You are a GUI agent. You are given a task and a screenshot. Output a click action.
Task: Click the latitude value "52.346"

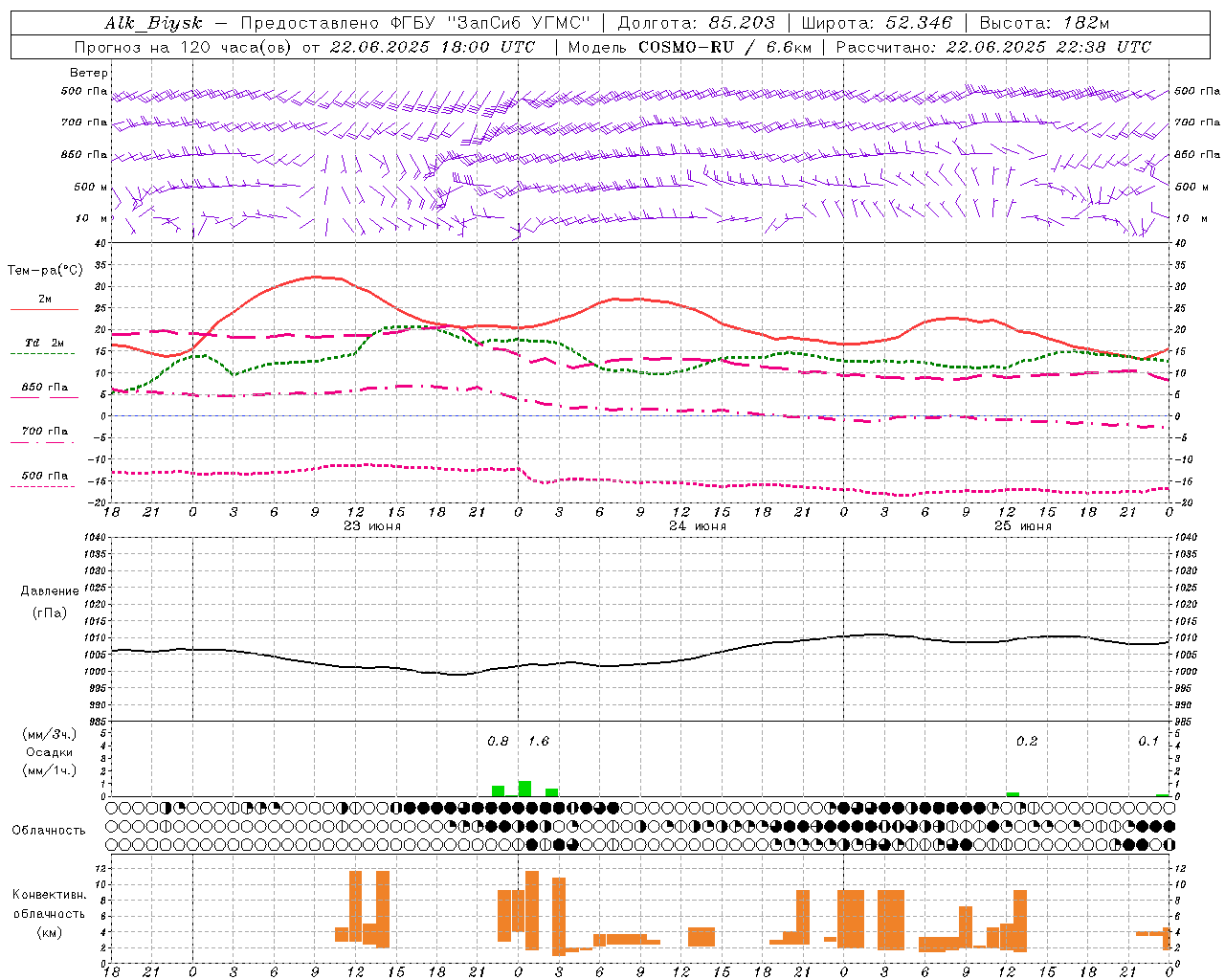919,23
